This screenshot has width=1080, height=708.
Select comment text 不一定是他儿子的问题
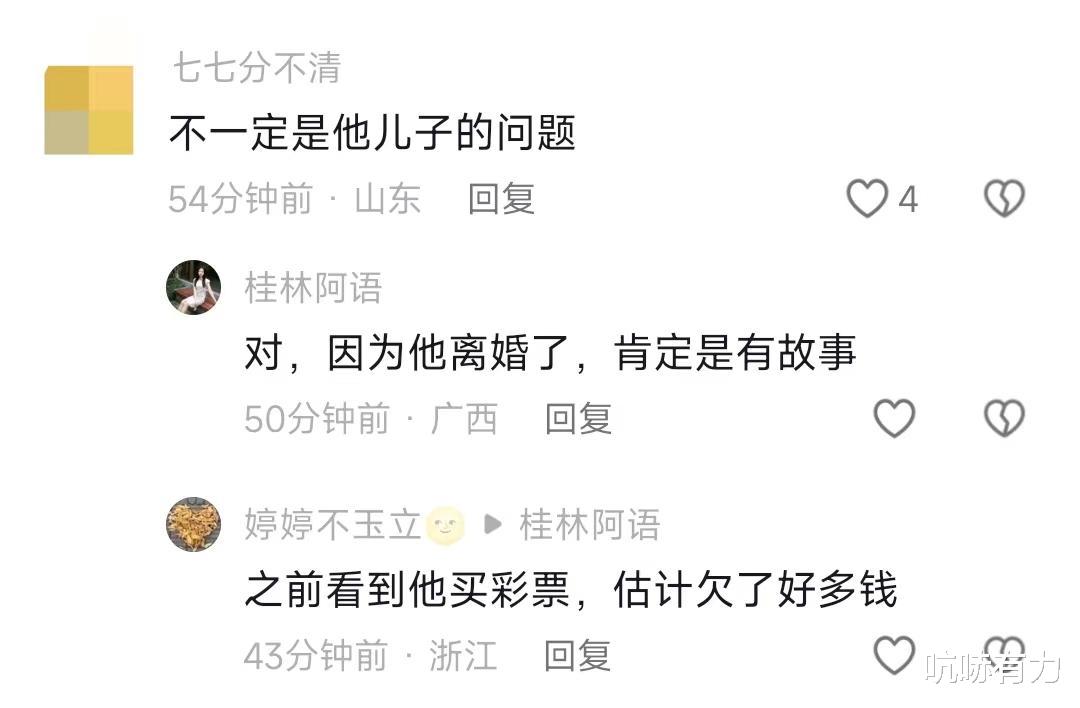[372, 133]
